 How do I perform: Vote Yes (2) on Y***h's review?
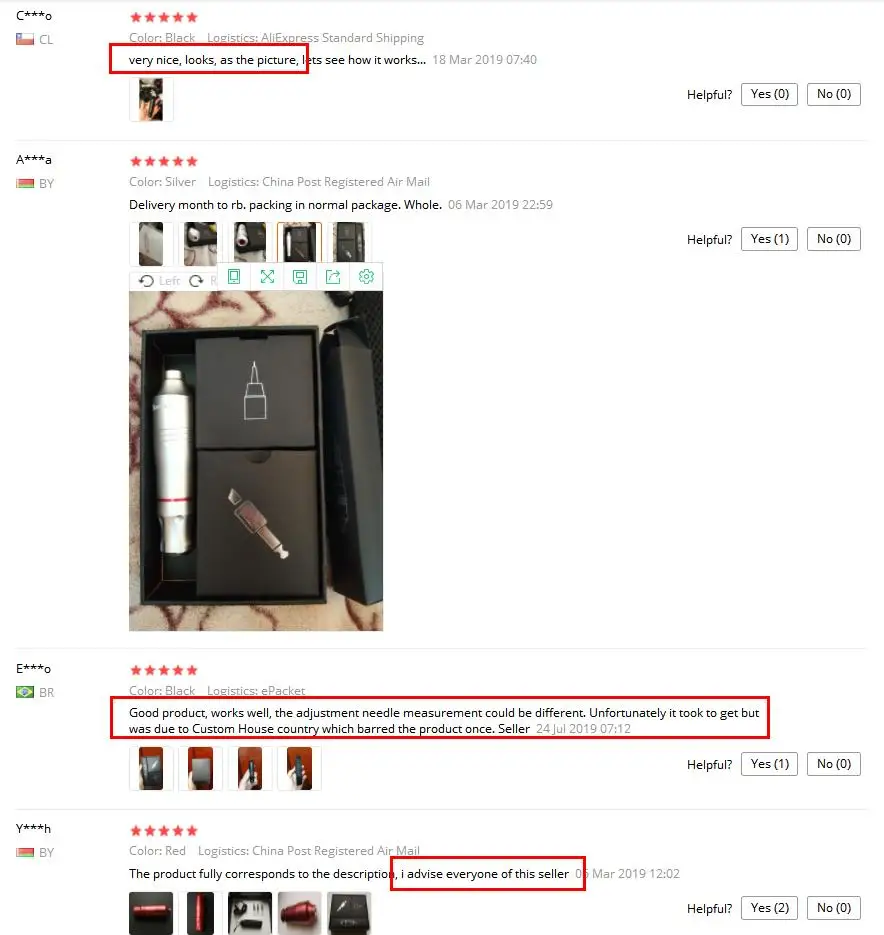point(769,908)
